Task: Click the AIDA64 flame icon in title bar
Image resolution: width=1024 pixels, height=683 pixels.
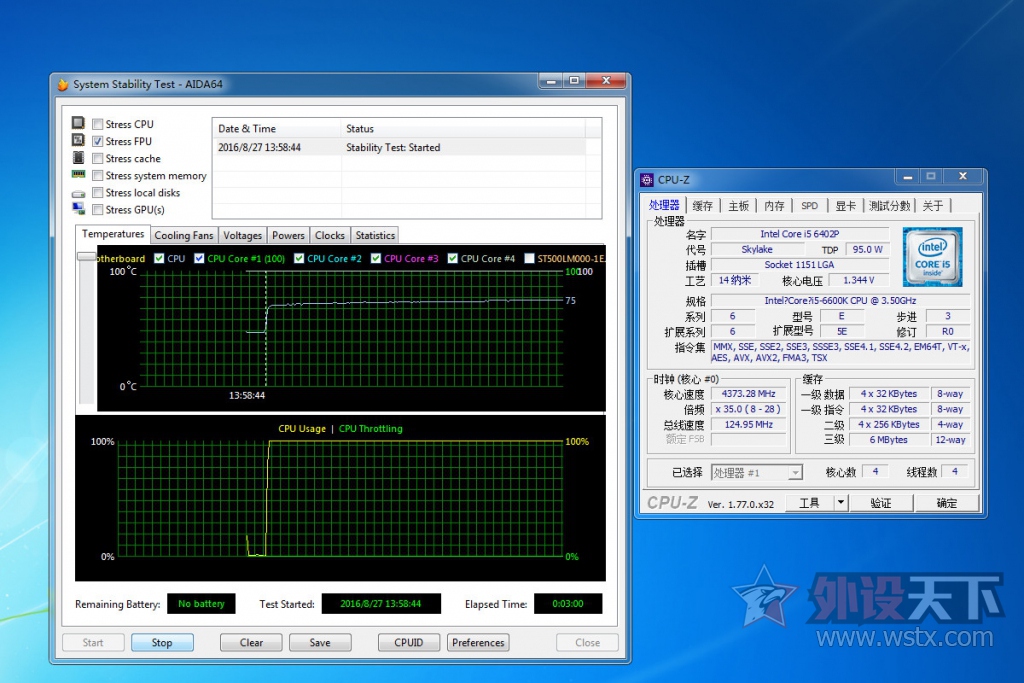Action: (63, 84)
